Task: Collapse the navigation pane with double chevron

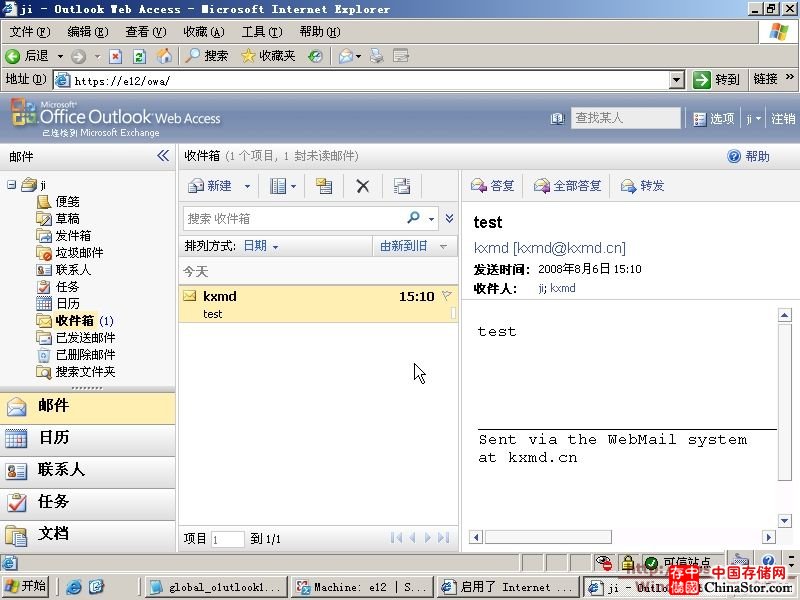Action: pos(163,156)
